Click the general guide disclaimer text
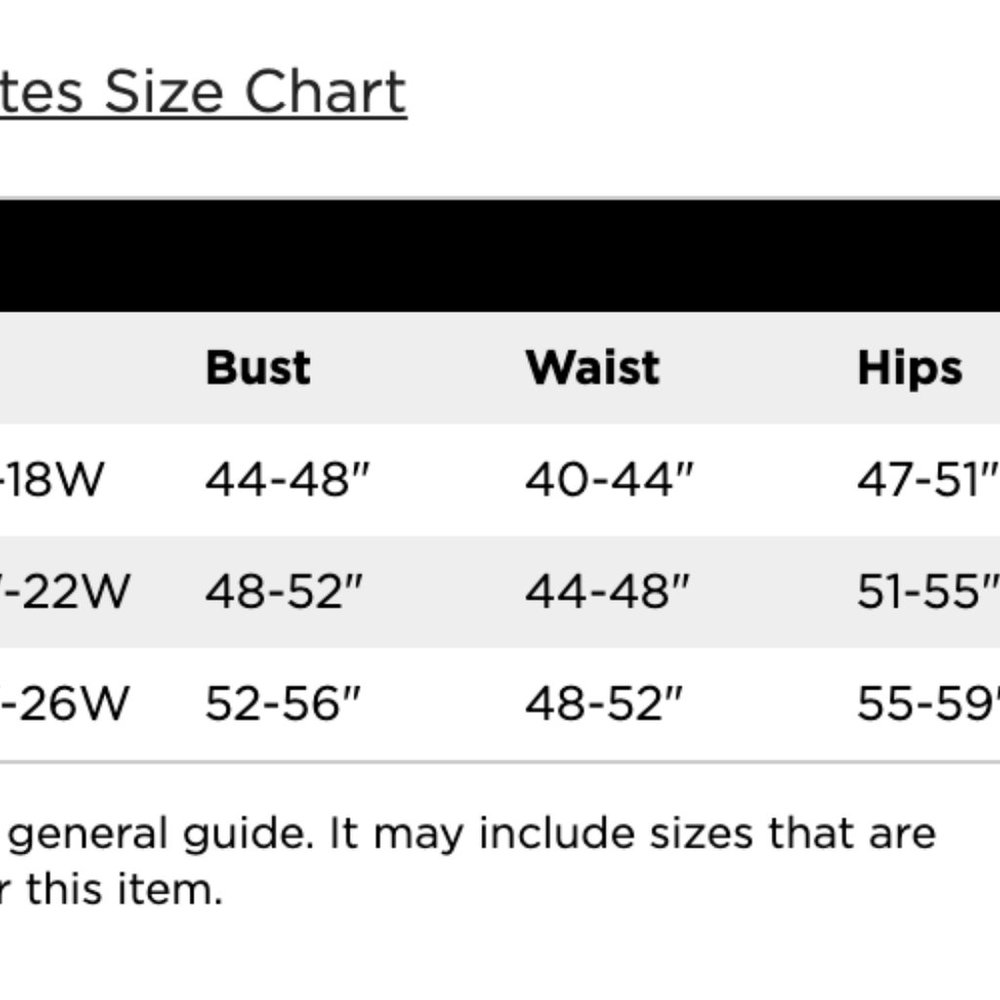 coord(468,835)
